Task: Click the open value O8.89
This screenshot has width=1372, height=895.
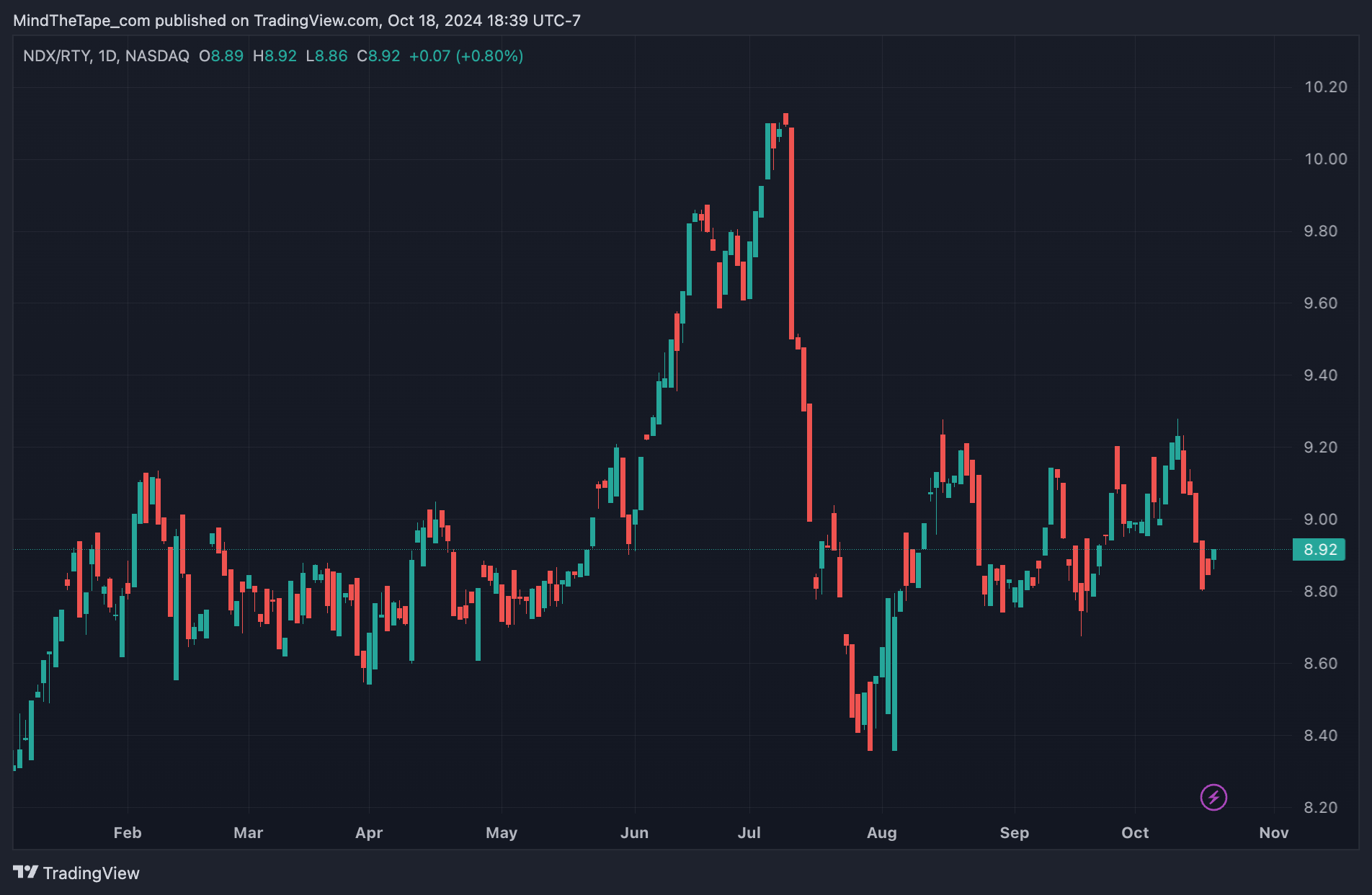Action: pos(221,56)
